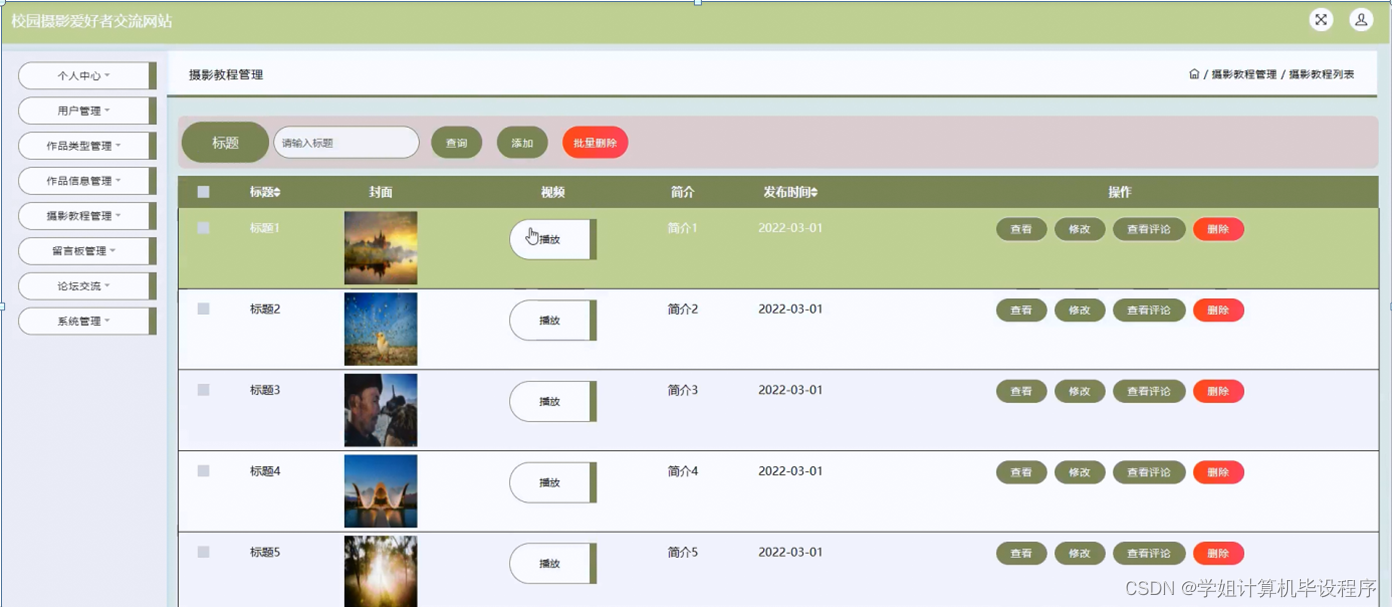The height and width of the screenshot is (607, 1392).
Task: Click 修改 button in 标题5 row
Action: 1080,553
